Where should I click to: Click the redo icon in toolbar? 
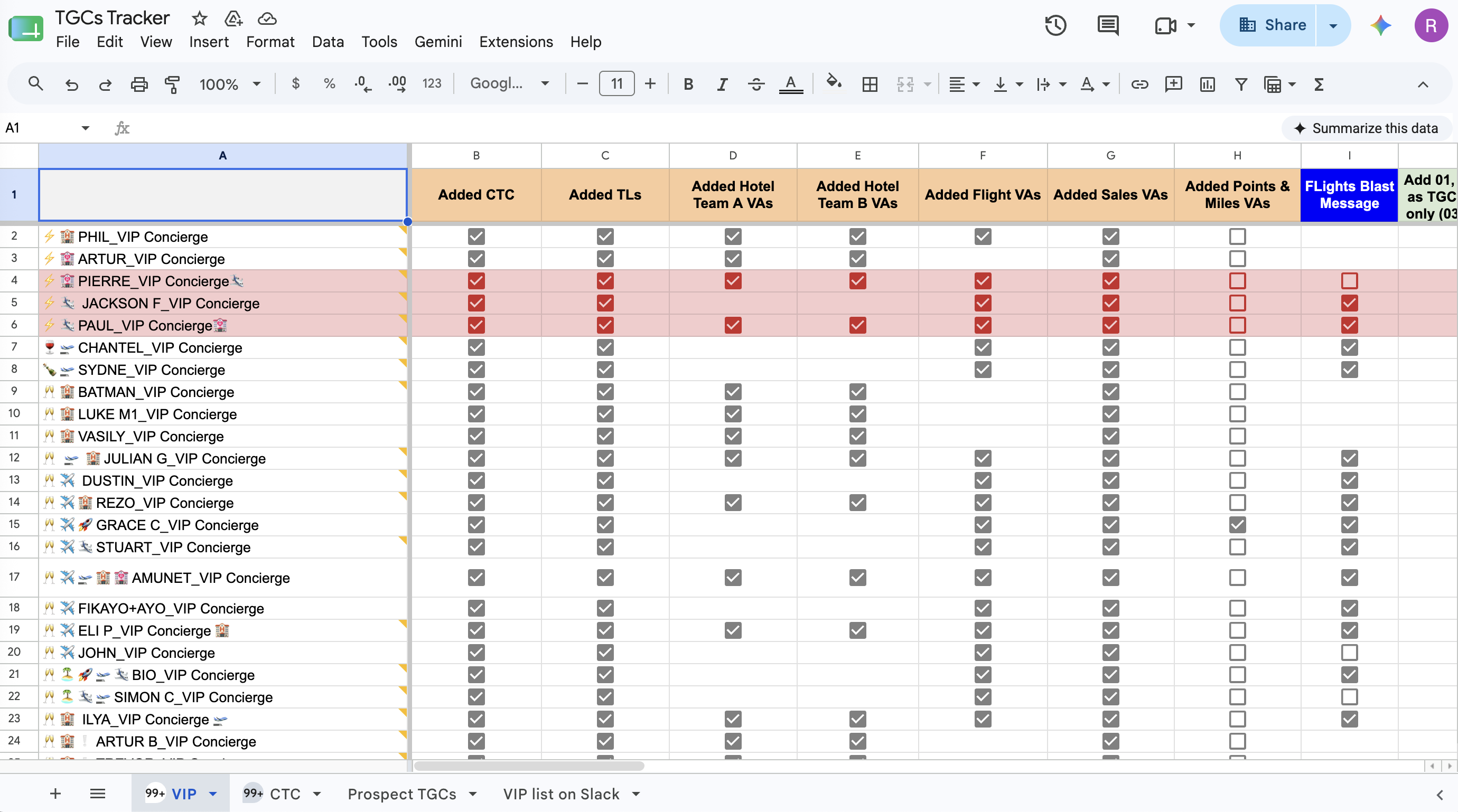(x=105, y=84)
